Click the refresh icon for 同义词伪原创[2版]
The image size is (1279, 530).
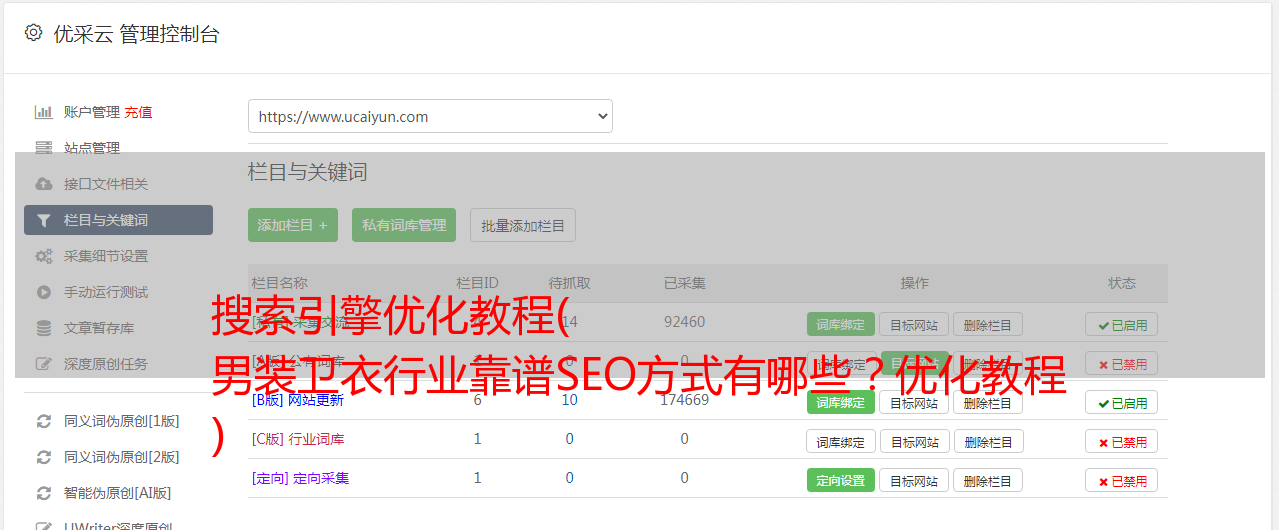click(43, 457)
